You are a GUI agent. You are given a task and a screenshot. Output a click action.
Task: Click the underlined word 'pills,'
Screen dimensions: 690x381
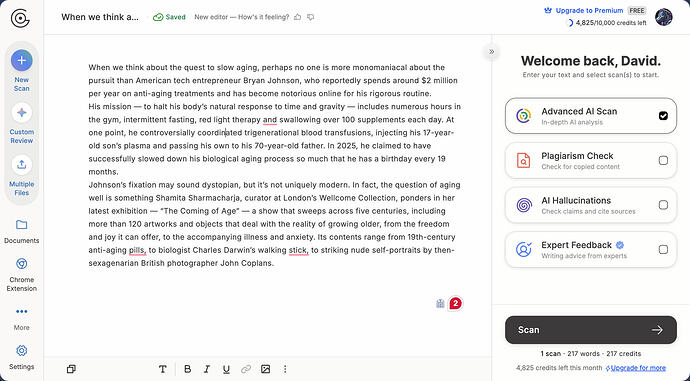point(137,250)
